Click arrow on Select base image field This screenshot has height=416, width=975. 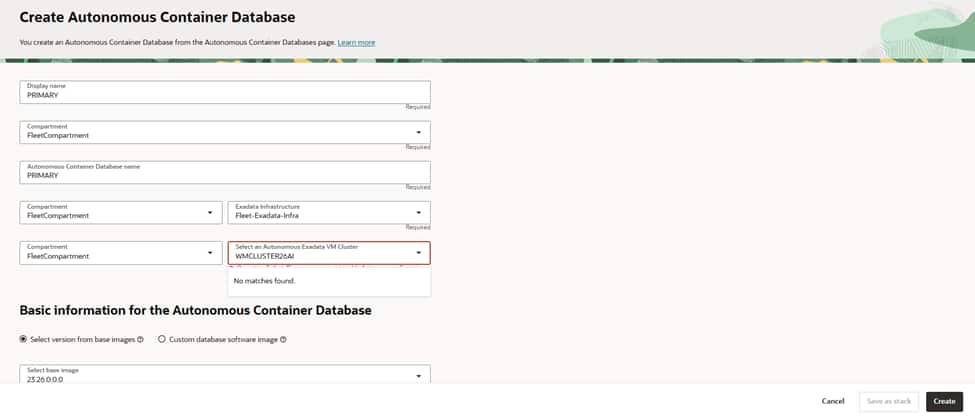pos(418,375)
